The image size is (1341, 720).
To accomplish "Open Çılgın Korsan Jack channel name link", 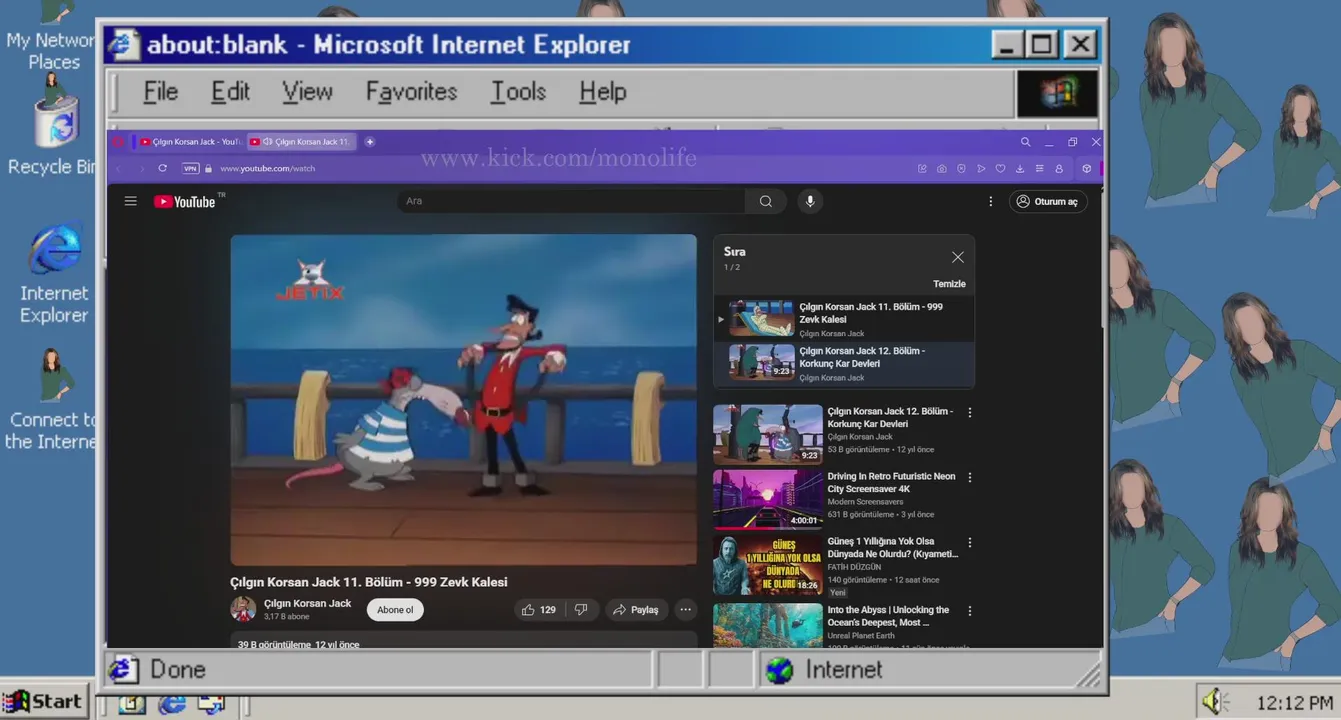I will [x=307, y=603].
